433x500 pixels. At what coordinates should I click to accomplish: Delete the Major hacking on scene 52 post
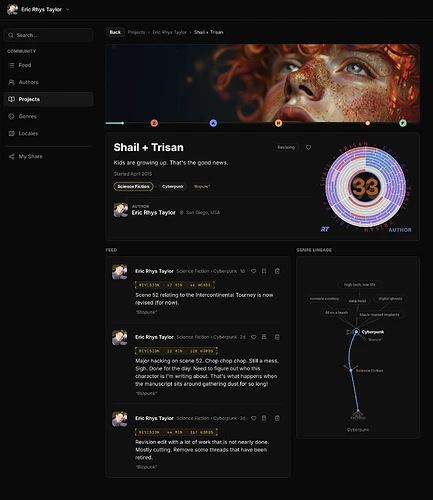coord(277,337)
